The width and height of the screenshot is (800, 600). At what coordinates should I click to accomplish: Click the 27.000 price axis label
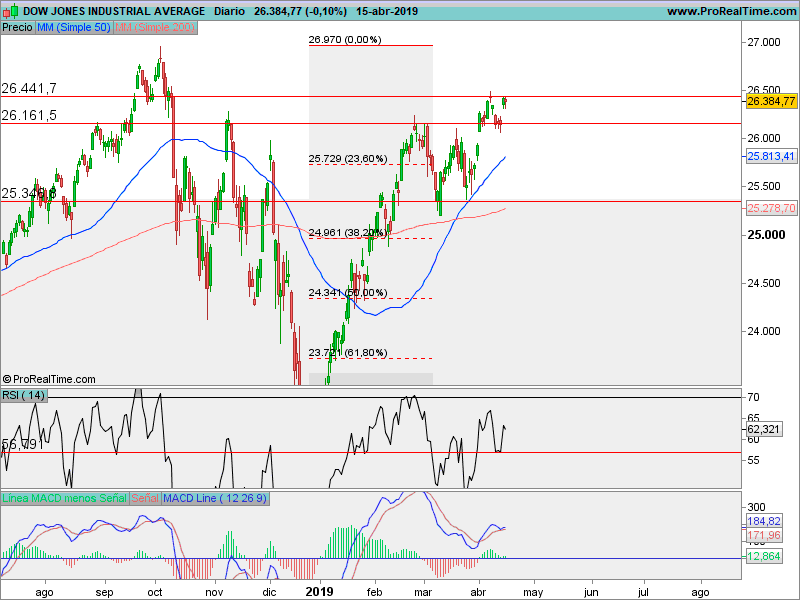(764, 42)
